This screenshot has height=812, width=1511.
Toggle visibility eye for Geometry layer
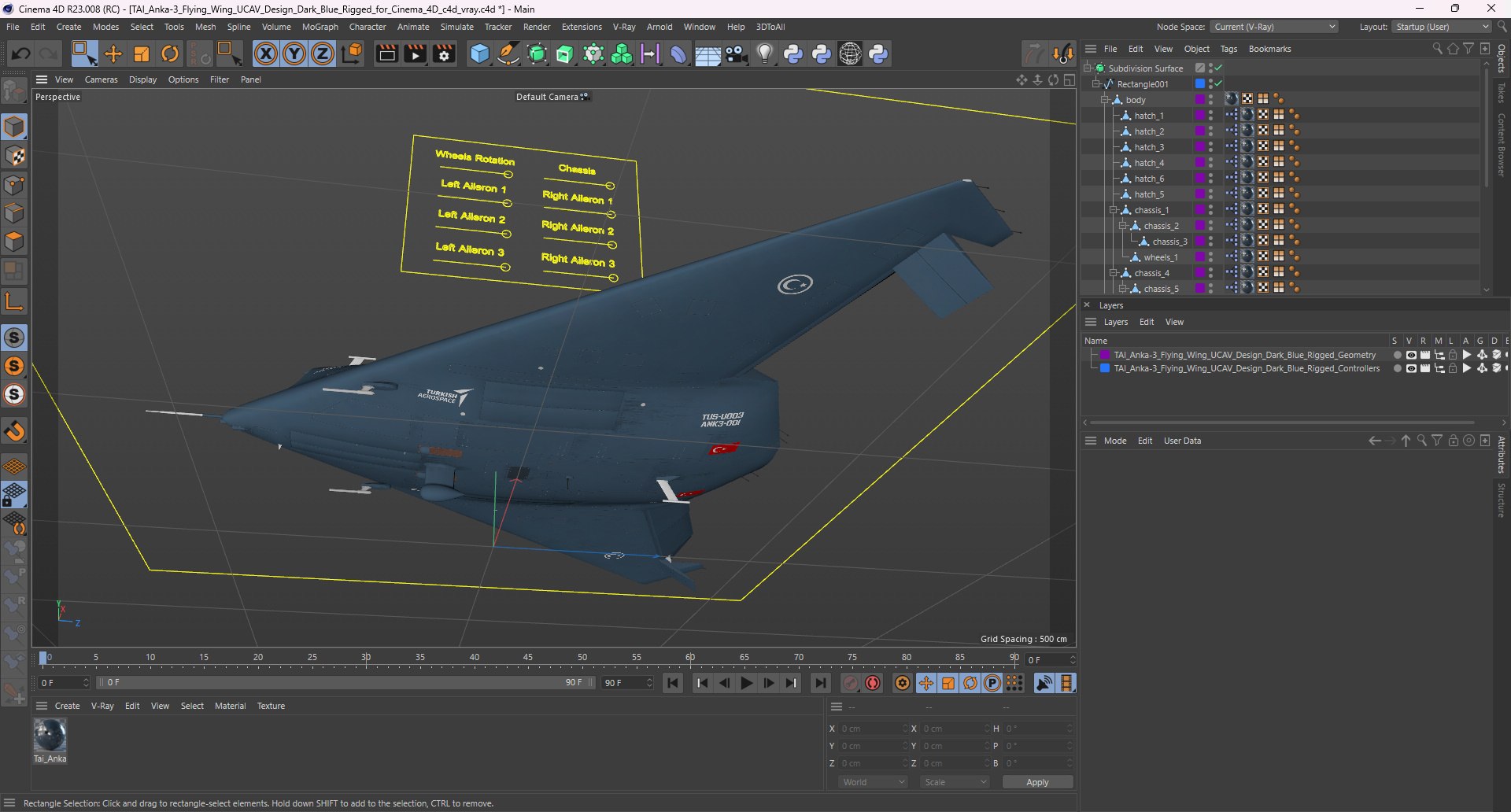1411,355
